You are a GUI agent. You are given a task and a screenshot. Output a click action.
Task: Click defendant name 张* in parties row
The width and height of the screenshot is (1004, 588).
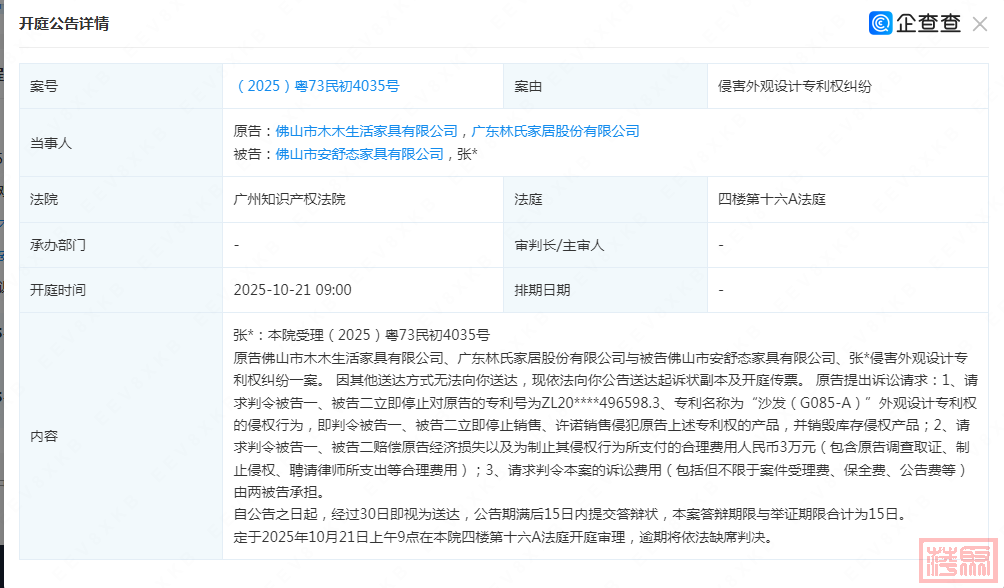click(467, 154)
